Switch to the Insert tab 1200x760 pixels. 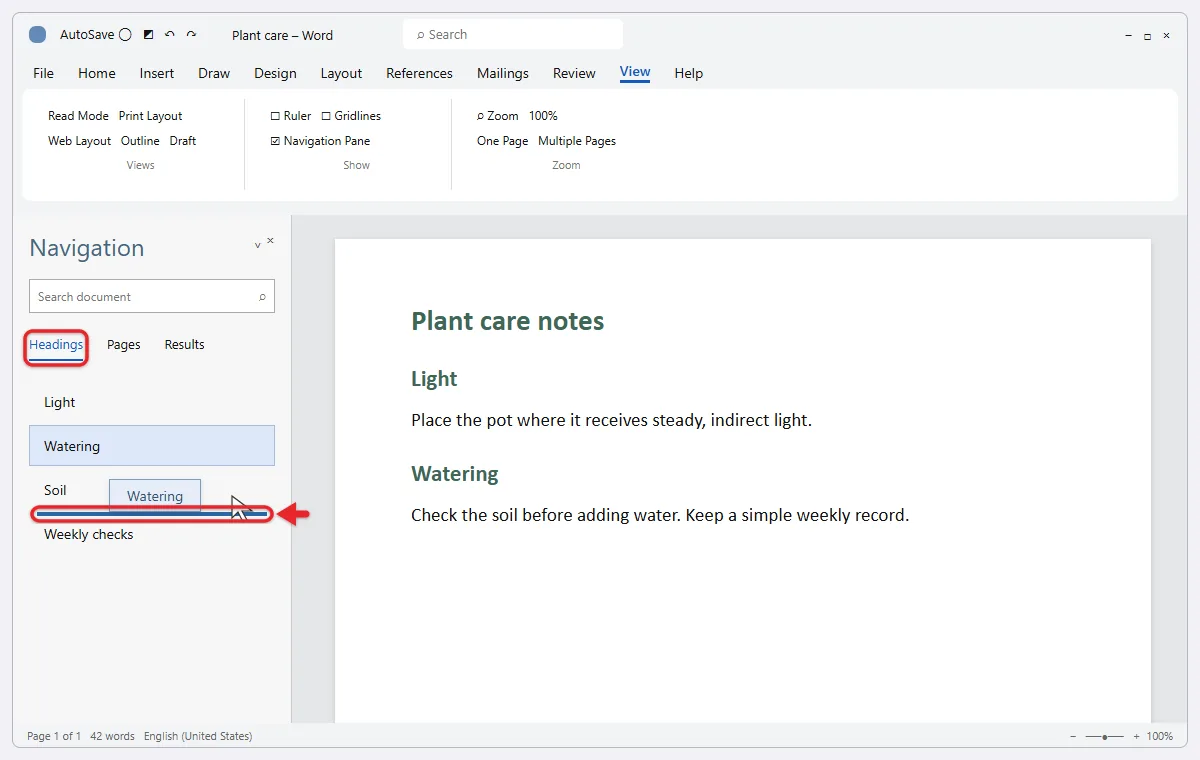tap(157, 73)
